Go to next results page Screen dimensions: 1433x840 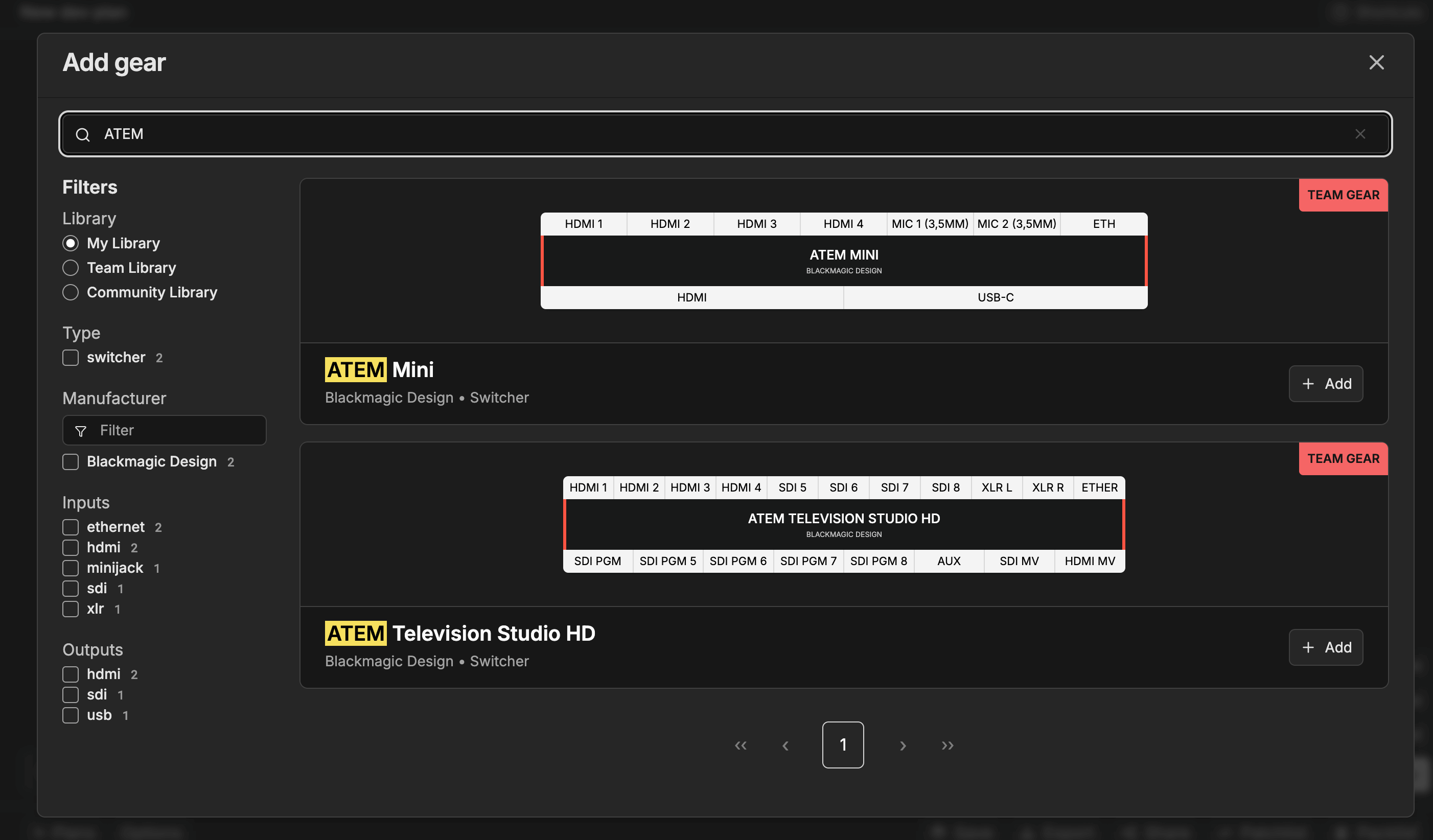pyautogui.click(x=903, y=745)
